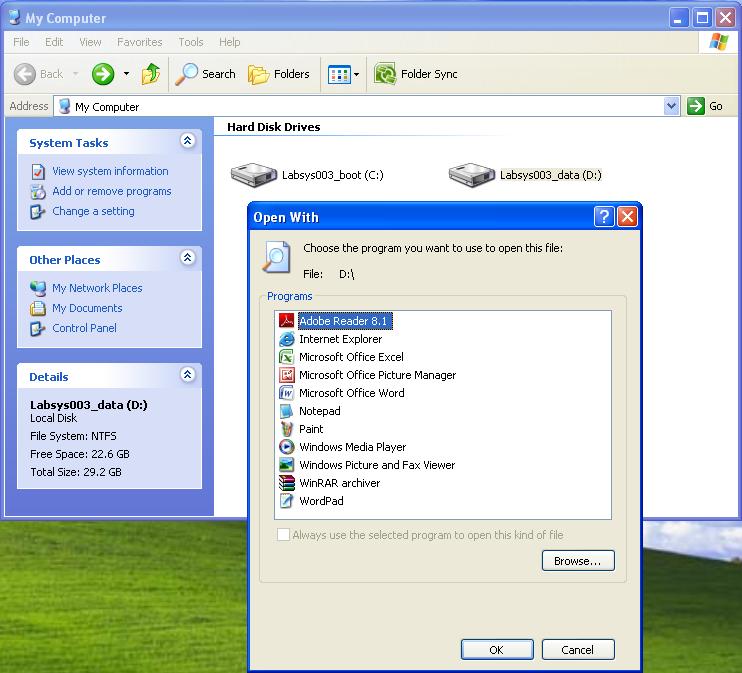Click the Paint icon in Programs
Screen dimensions: 742x673
tap(286, 429)
